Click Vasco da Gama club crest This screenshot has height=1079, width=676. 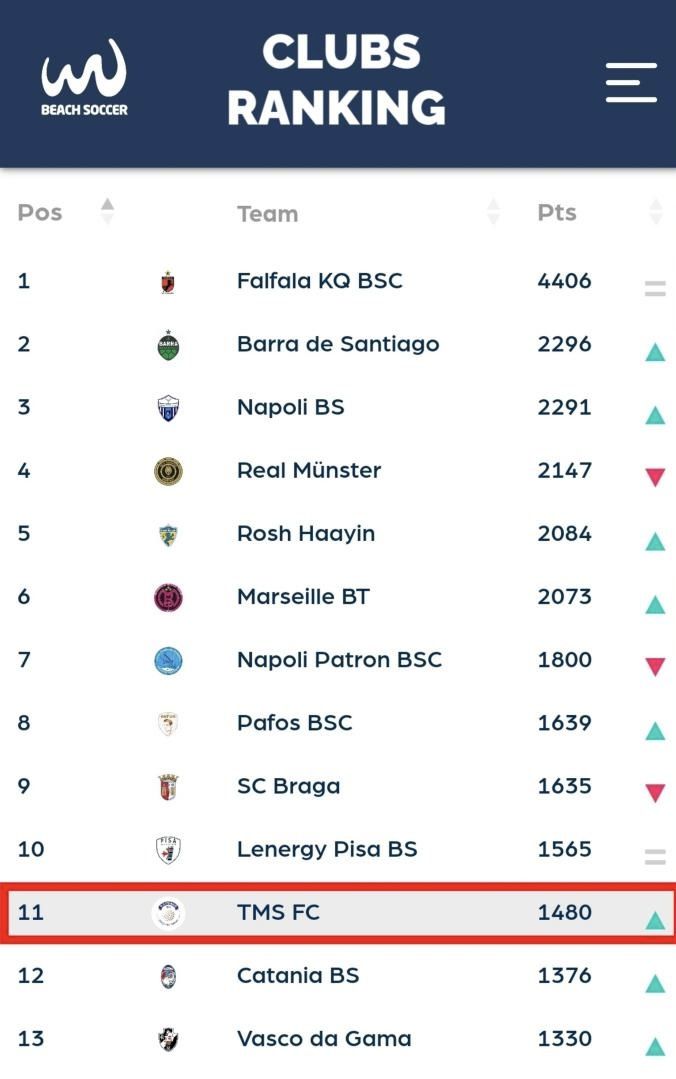pyautogui.click(x=168, y=1040)
